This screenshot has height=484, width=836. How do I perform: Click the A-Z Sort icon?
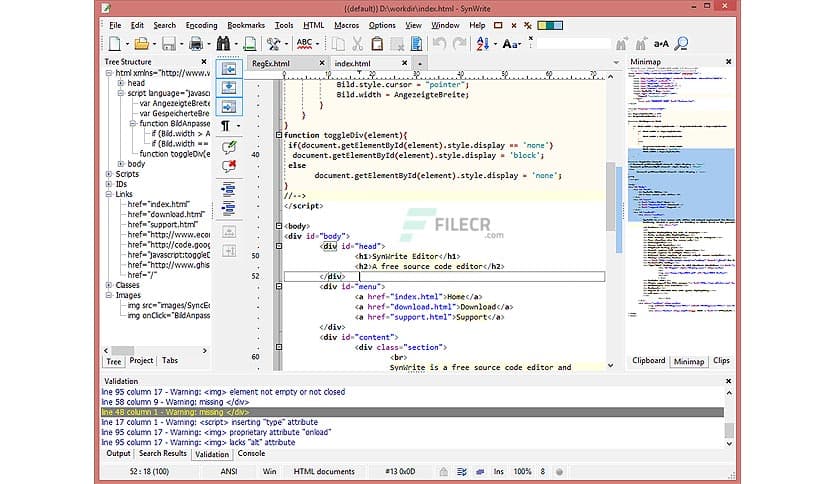483,44
